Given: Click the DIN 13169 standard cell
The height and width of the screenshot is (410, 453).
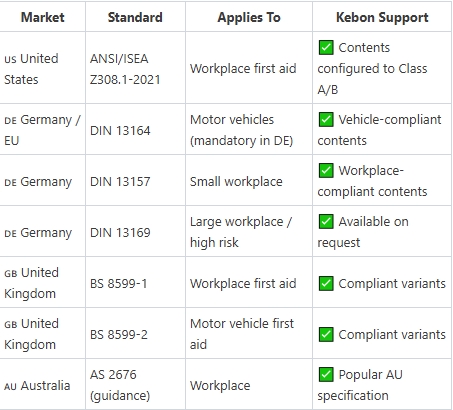Looking at the screenshot, I should click(135, 231).
